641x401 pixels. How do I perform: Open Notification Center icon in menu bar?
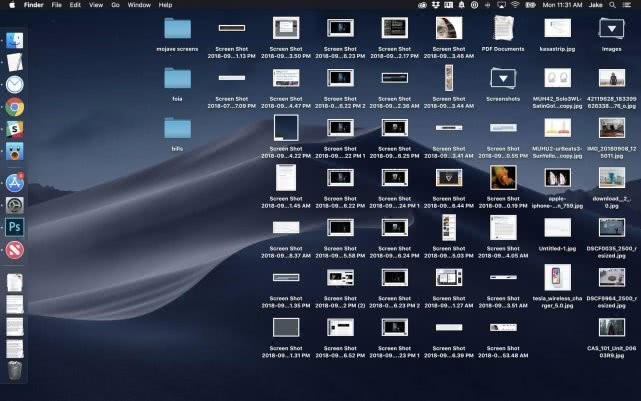[629, 5]
